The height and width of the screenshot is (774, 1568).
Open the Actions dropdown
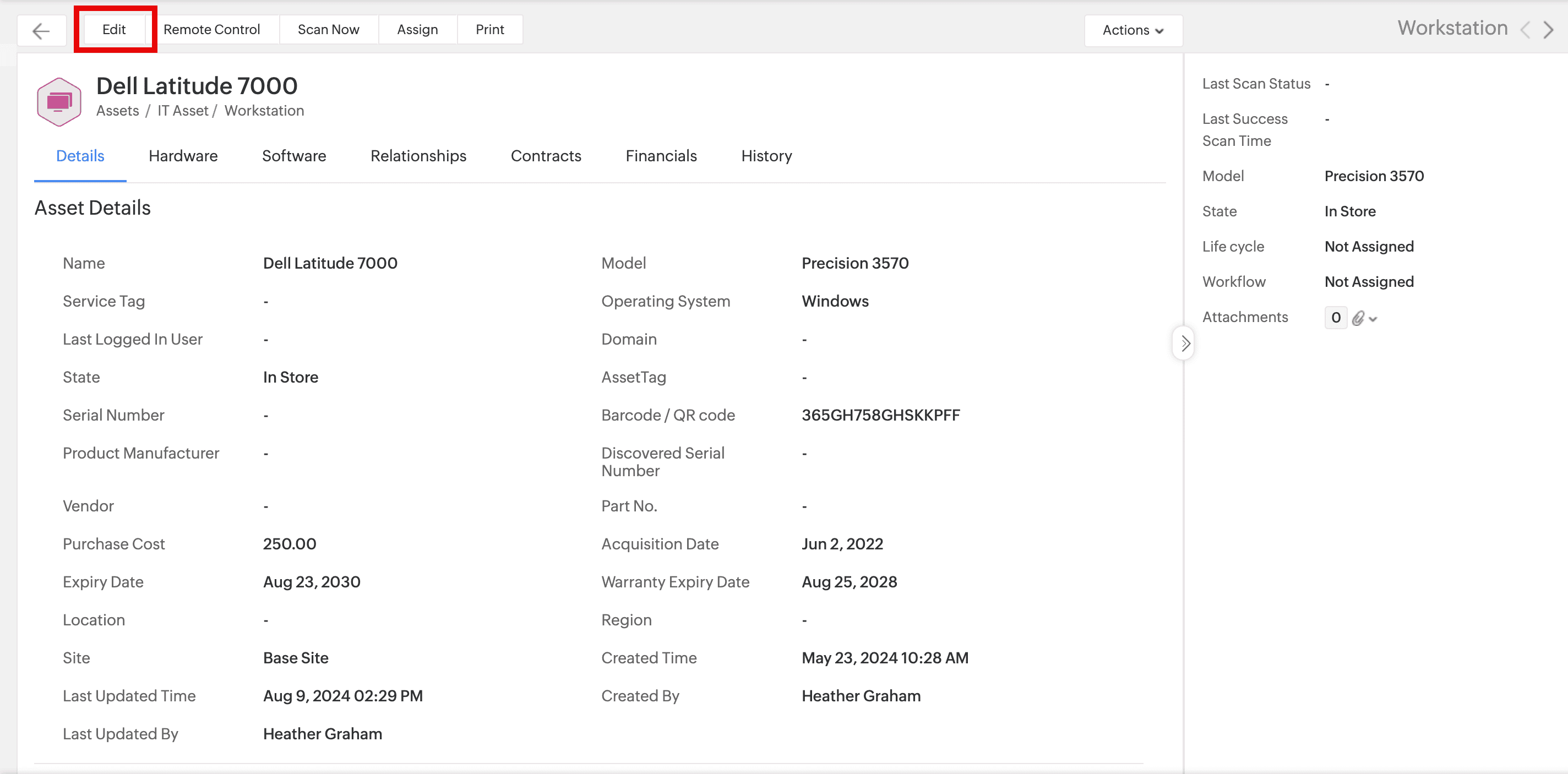1133,30
